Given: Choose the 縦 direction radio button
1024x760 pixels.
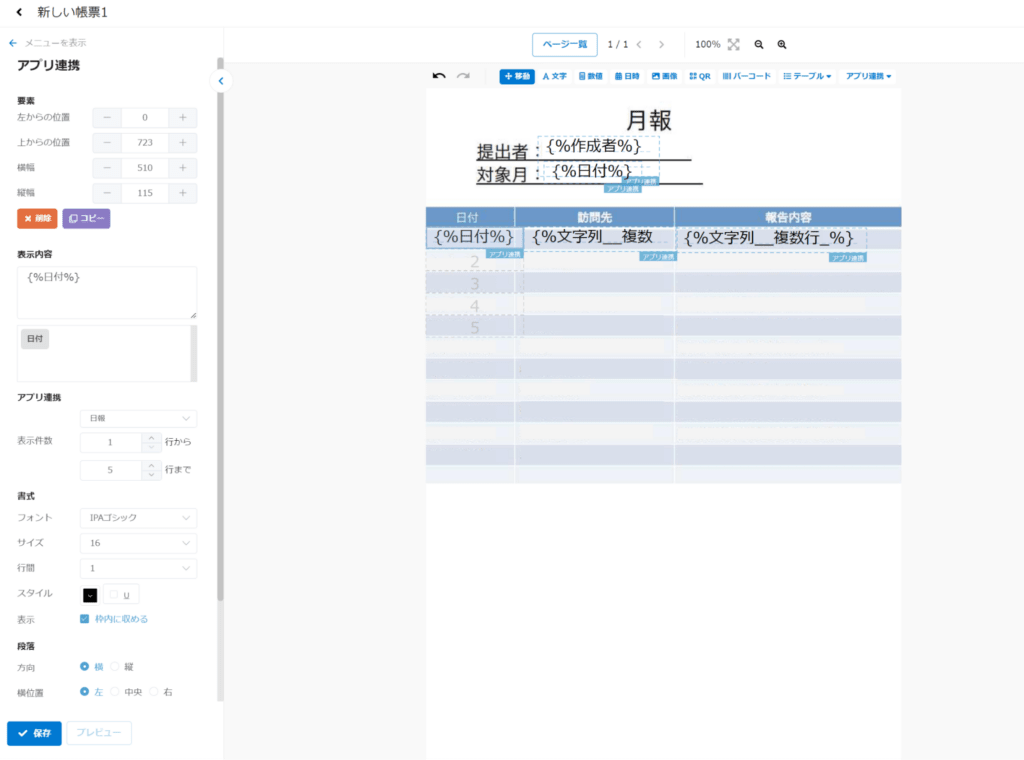Looking at the screenshot, I should (115, 666).
